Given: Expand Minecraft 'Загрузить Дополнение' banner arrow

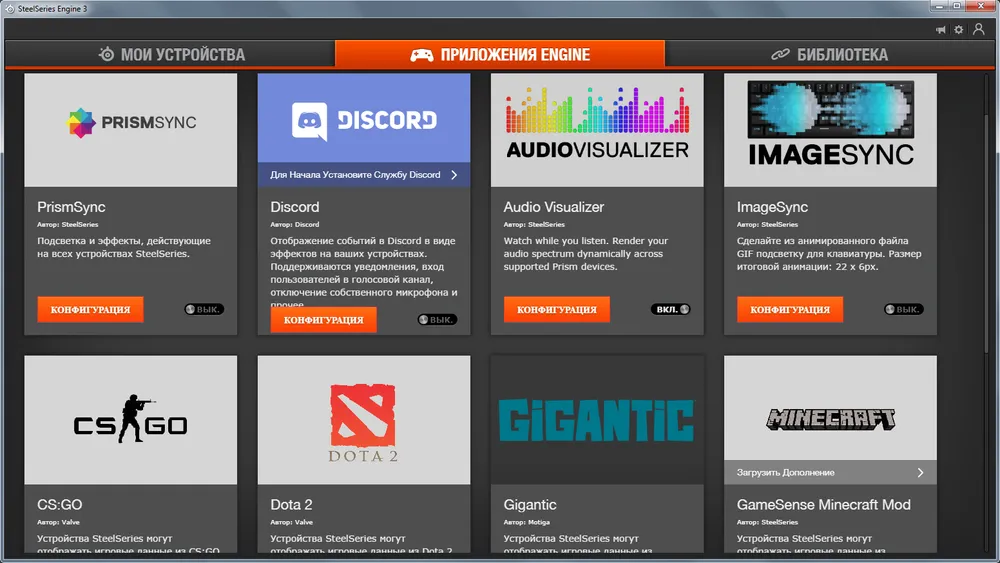Looking at the screenshot, I should [x=920, y=473].
